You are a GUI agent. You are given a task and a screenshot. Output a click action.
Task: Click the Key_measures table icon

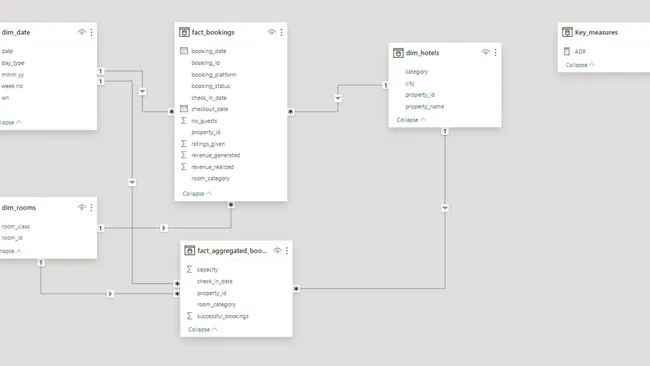coord(567,32)
